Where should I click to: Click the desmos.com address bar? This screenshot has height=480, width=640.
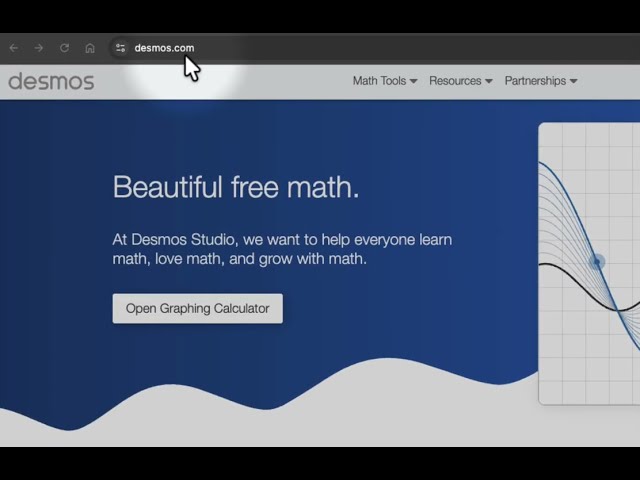[375, 48]
